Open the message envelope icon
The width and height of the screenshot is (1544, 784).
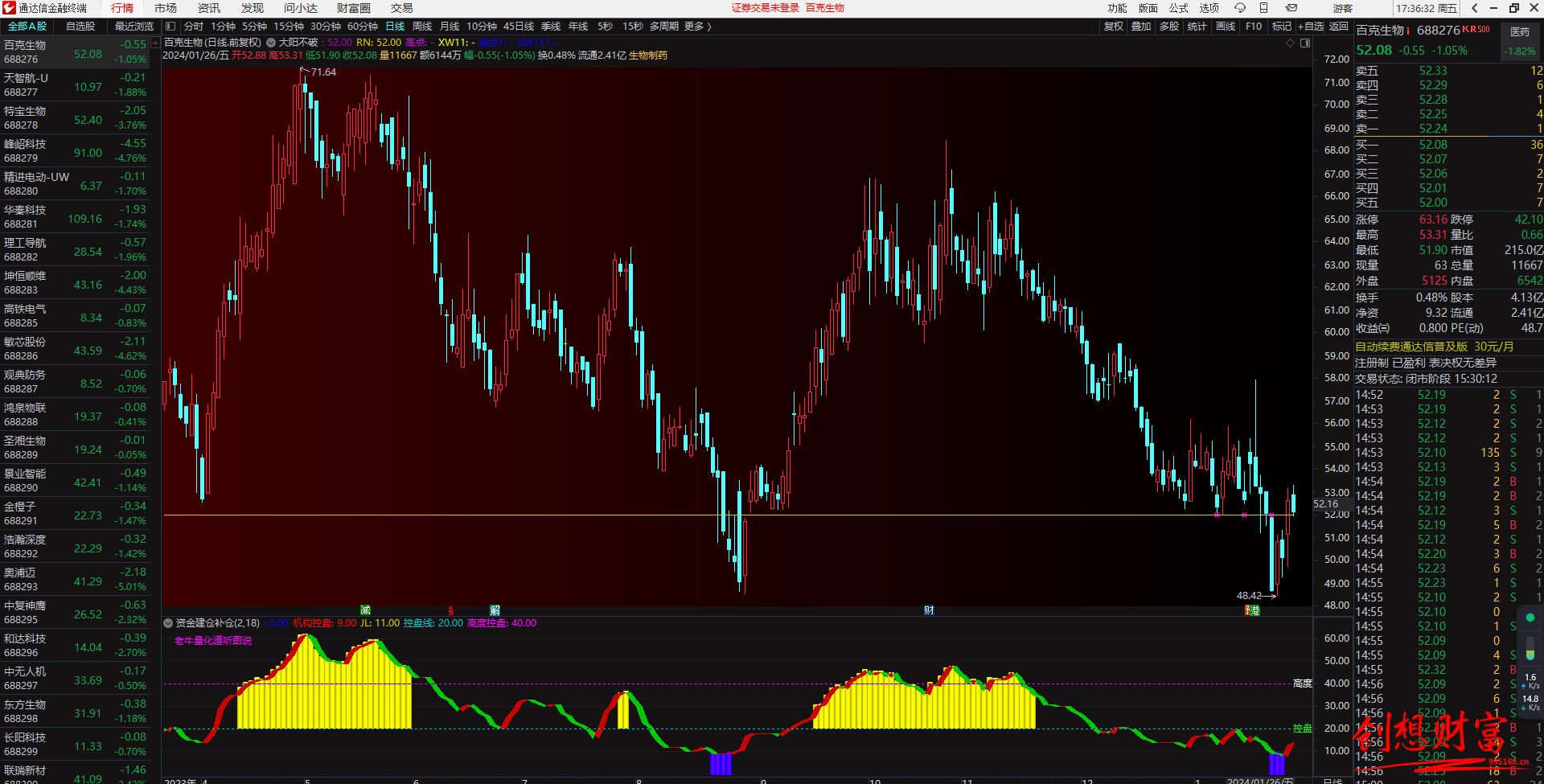point(1291,8)
